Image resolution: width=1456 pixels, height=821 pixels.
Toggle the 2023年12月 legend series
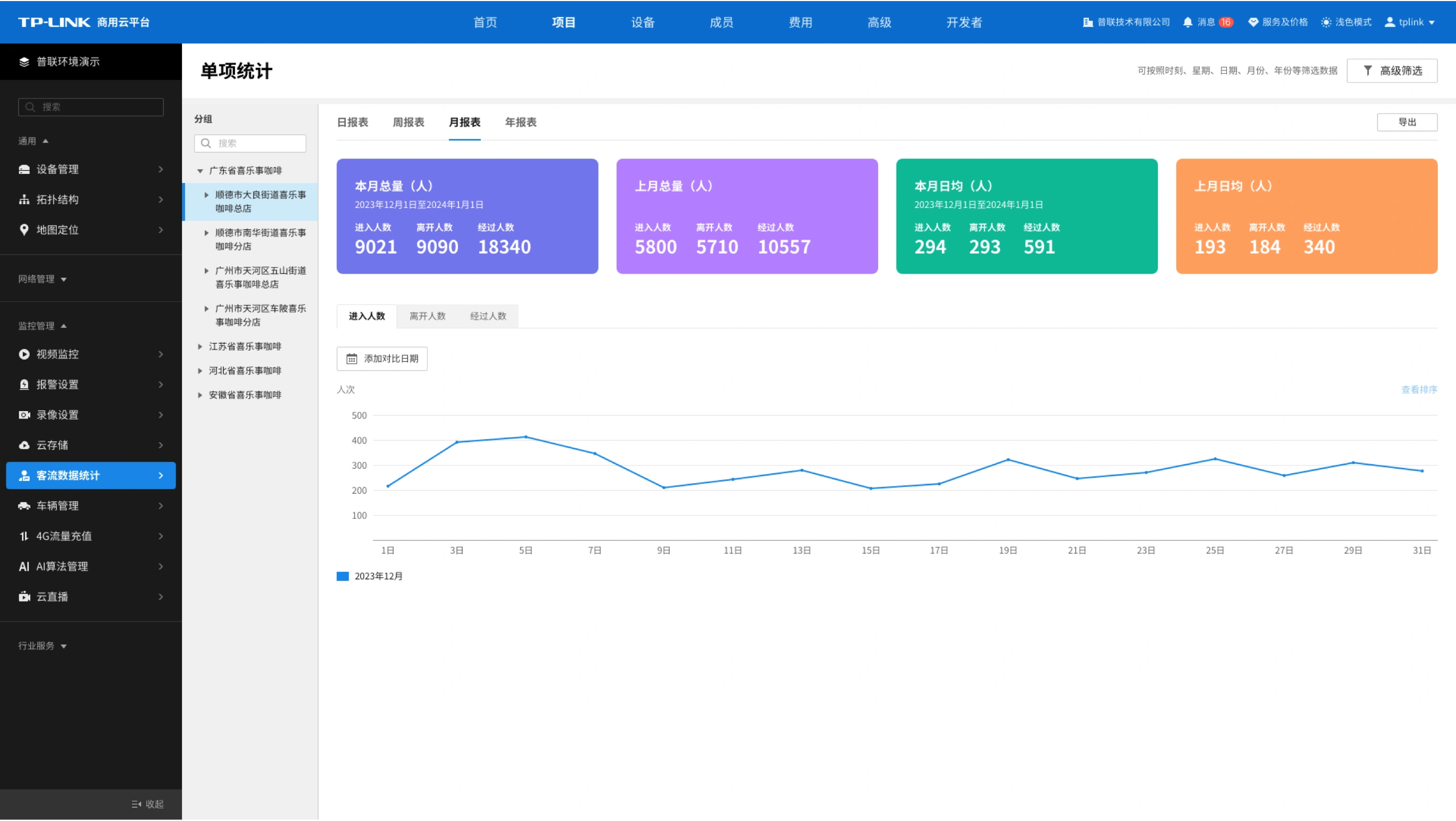pos(370,577)
